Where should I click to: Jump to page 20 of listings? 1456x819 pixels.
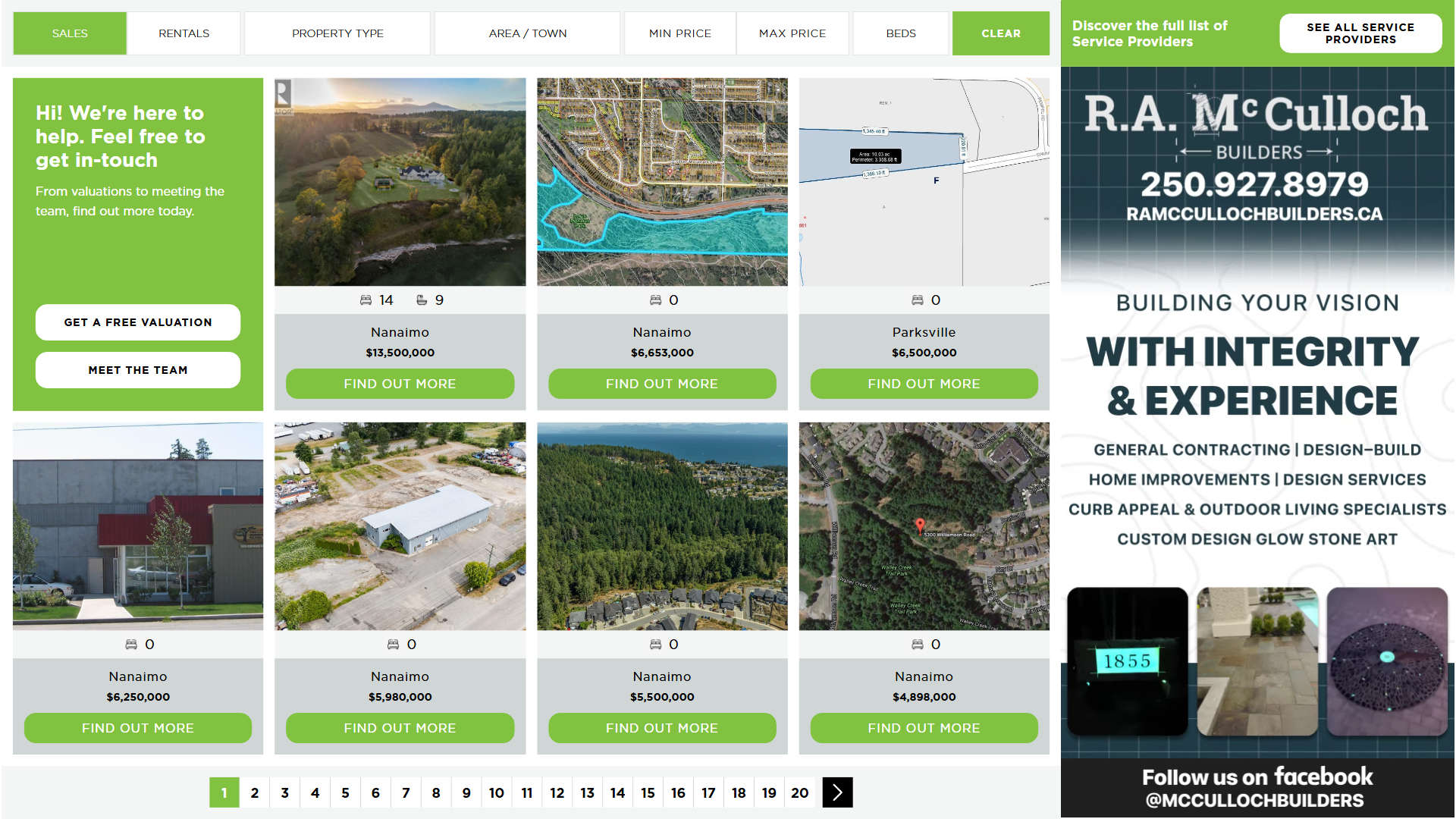click(799, 792)
